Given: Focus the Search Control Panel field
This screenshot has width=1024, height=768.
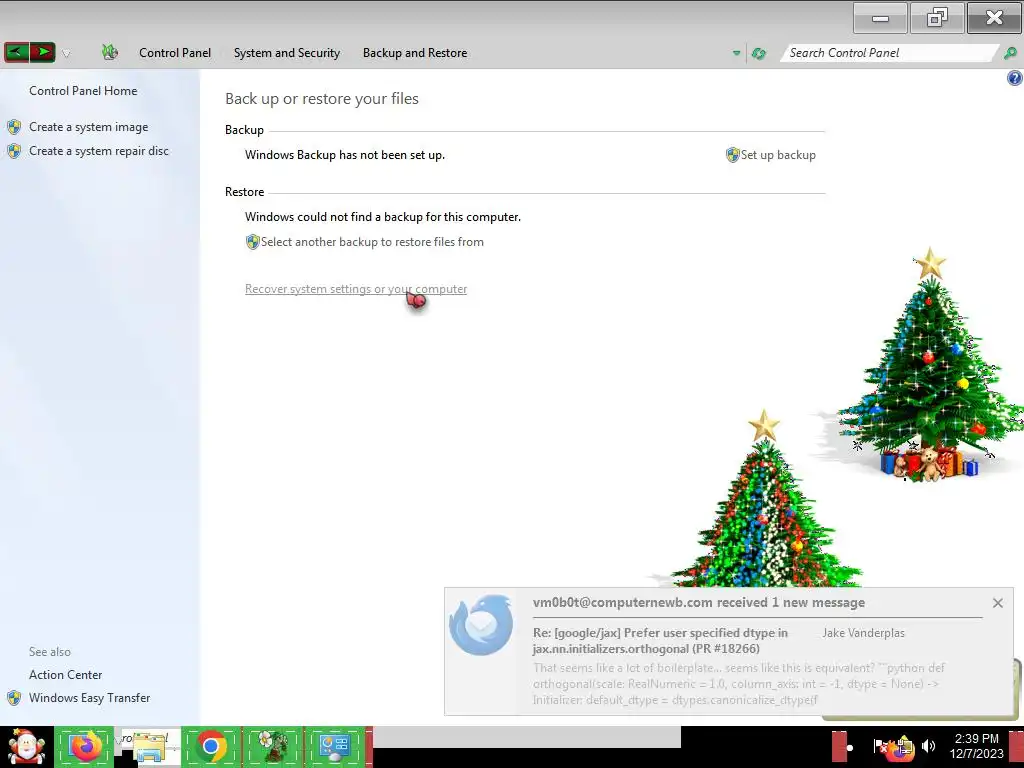Looking at the screenshot, I should click(888, 53).
